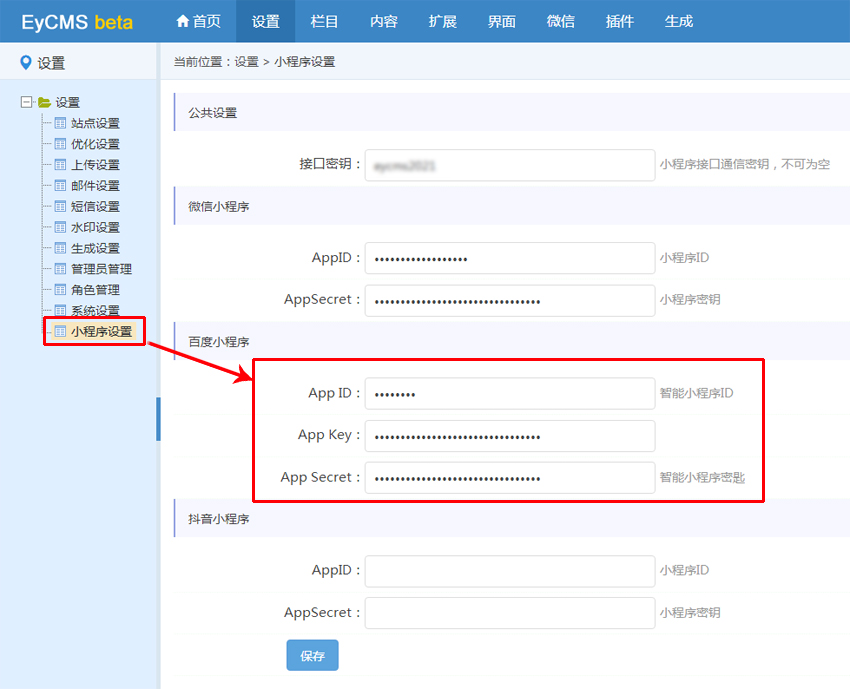Click the 角色管理 table icon
The image size is (850, 689).
coord(60,289)
